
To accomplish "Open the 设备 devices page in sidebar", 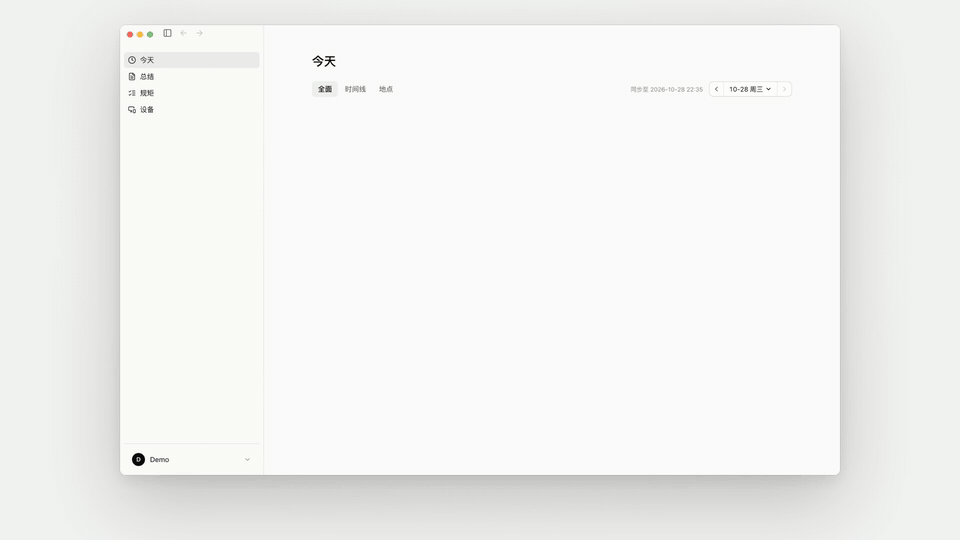I will pyautogui.click(x=192, y=110).
